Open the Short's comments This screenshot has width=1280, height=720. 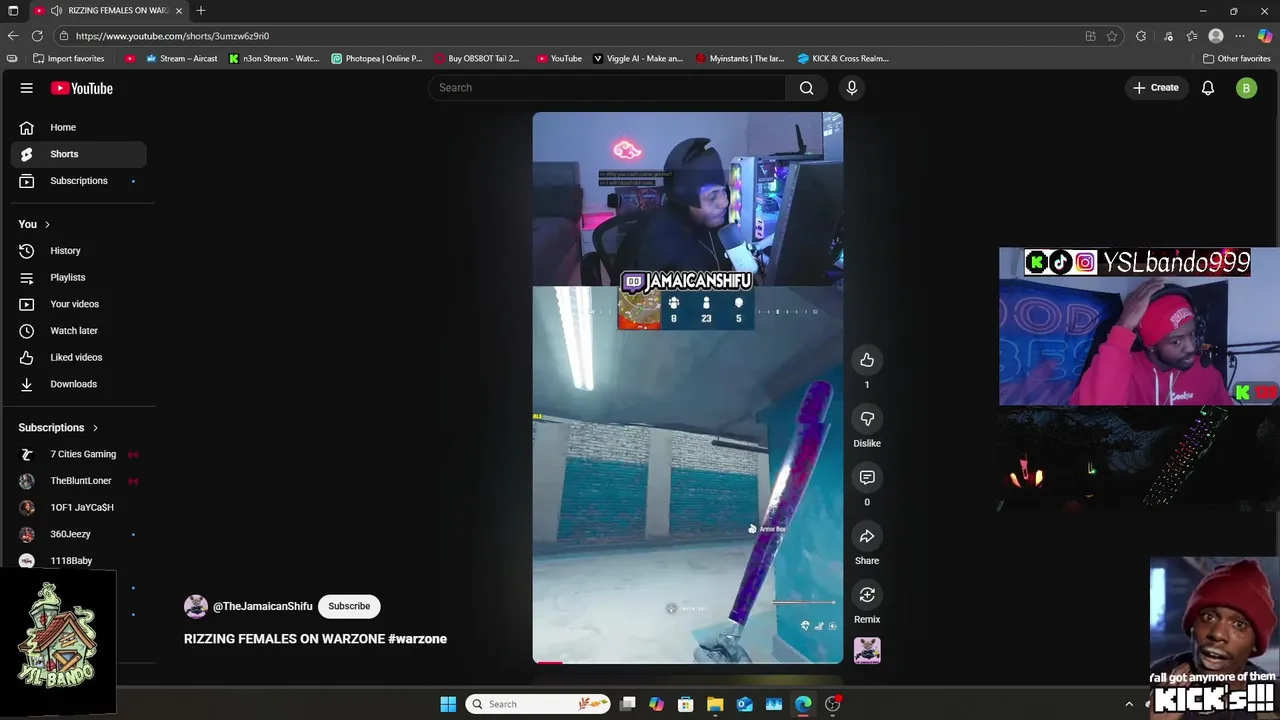pyautogui.click(x=867, y=478)
